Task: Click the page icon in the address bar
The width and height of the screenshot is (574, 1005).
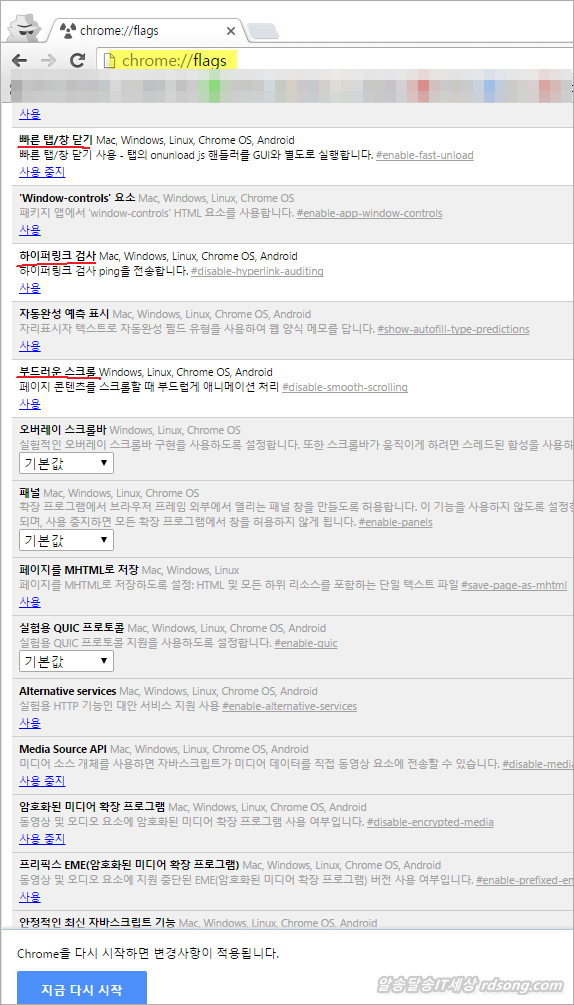Action: (x=110, y=61)
